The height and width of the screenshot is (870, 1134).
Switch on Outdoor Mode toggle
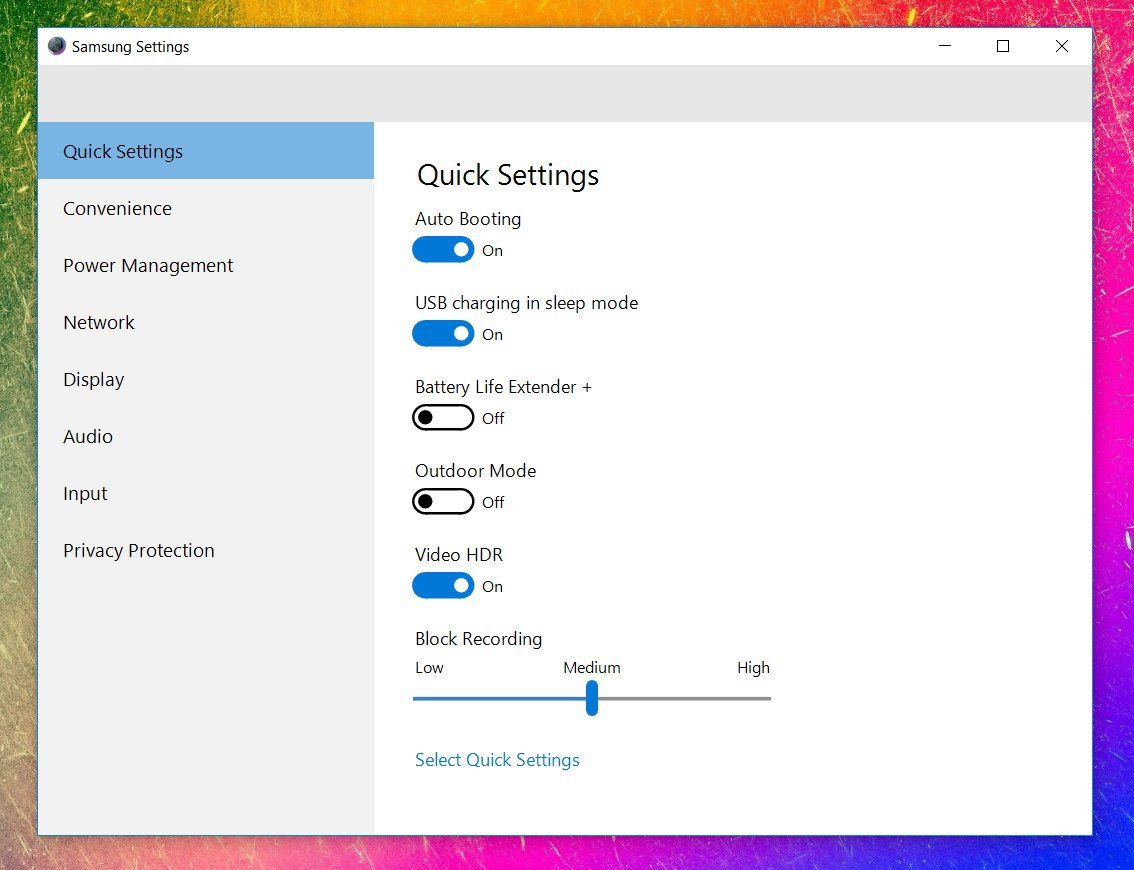443,502
